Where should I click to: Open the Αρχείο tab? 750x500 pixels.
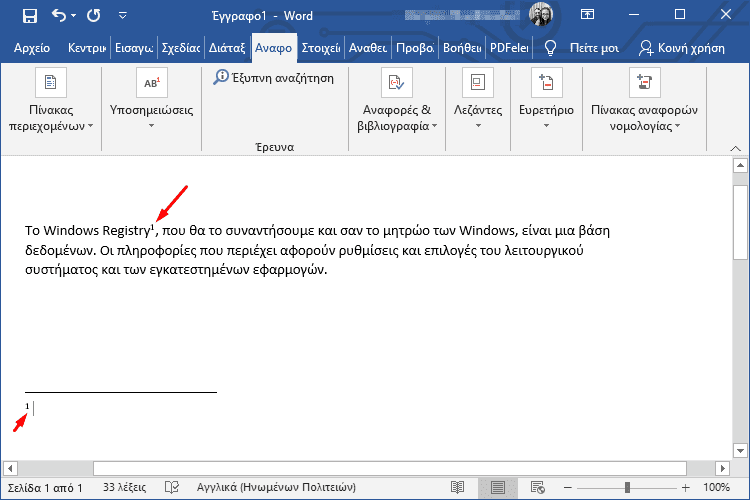point(32,48)
